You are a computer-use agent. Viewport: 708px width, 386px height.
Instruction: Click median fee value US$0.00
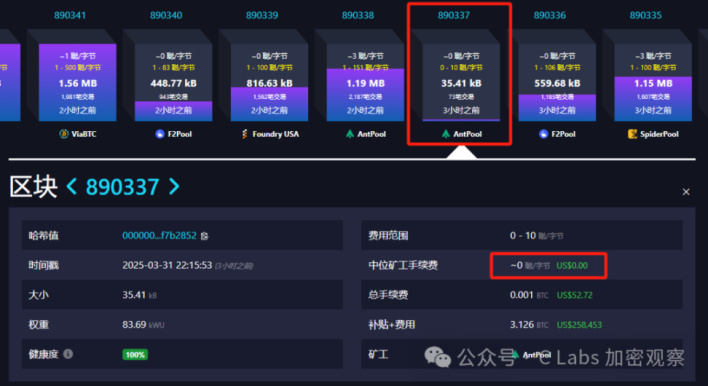(x=572, y=265)
